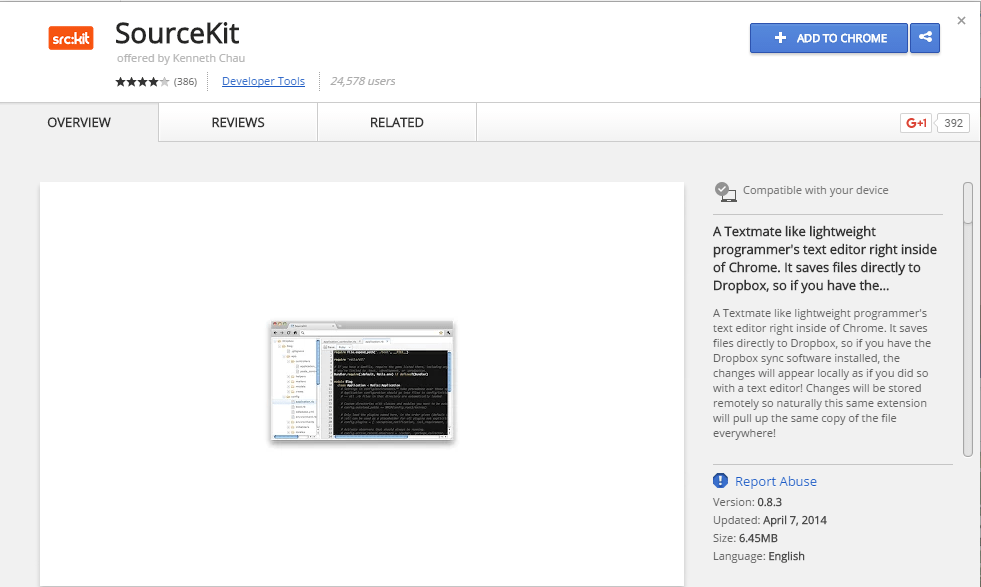
Task: Click 'offered by Kenneth Chau' text
Action: 181,58
